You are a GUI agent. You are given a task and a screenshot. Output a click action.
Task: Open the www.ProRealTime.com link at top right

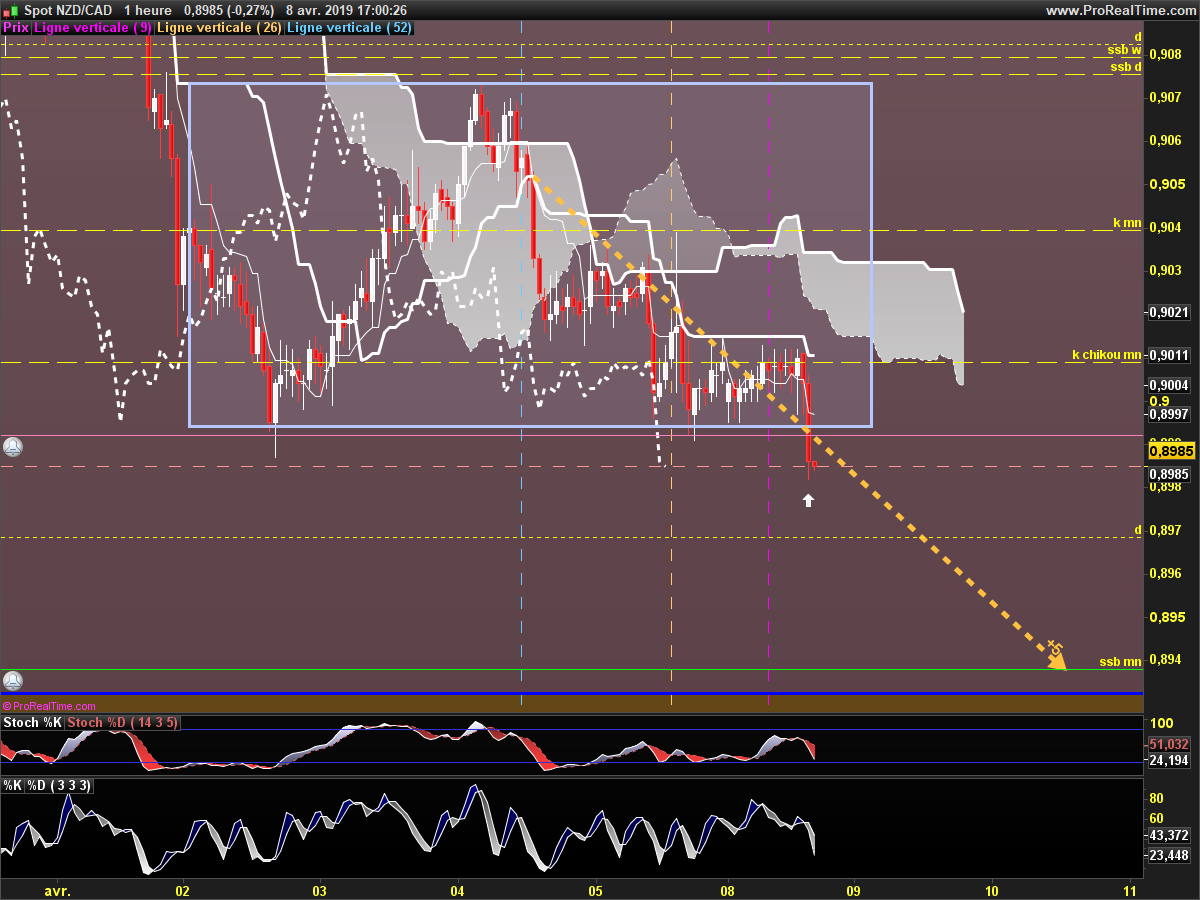tap(1120, 10)
